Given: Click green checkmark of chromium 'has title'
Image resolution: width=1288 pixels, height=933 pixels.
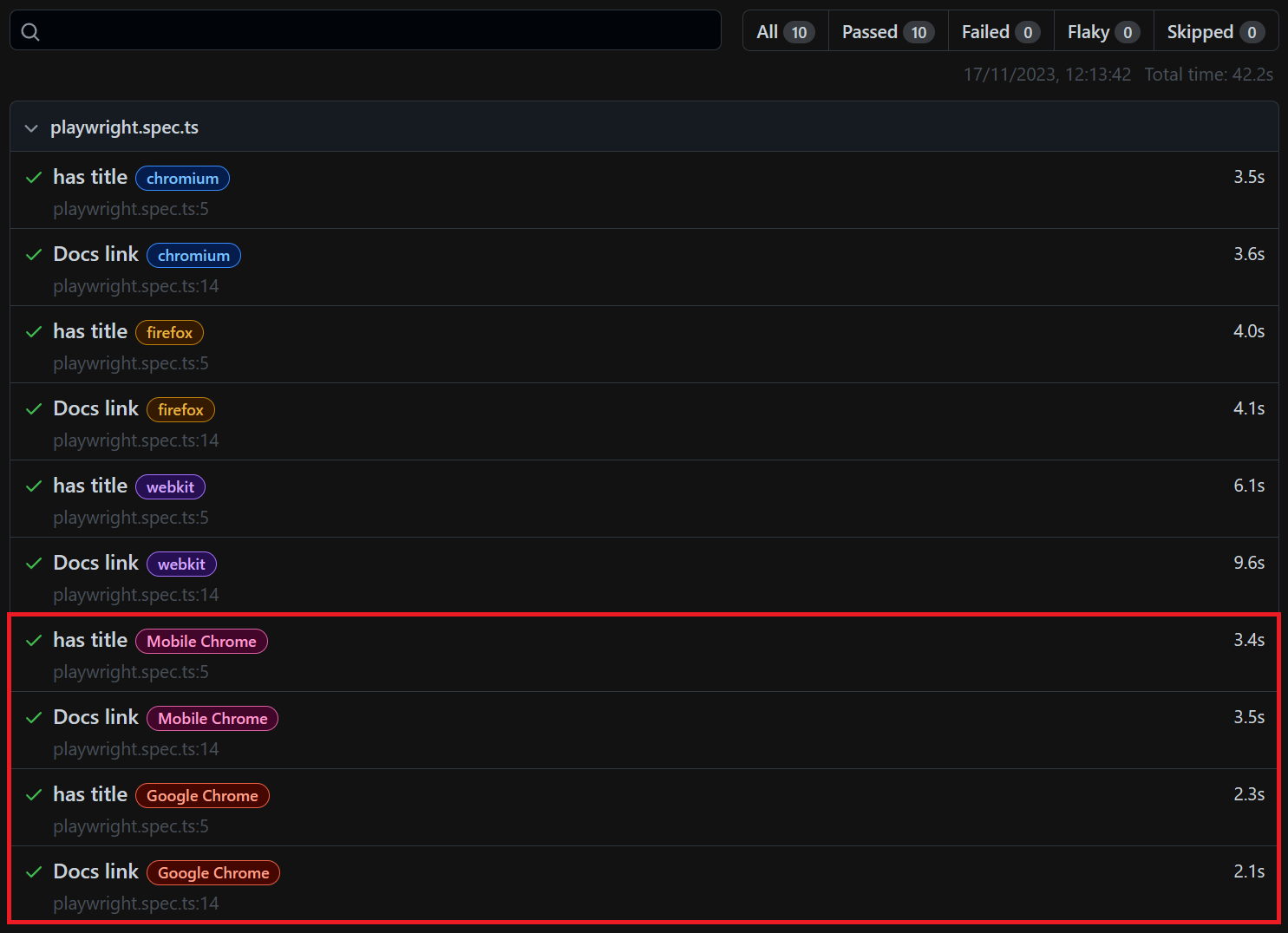Looking at the screenshot, I should point(34,178).
